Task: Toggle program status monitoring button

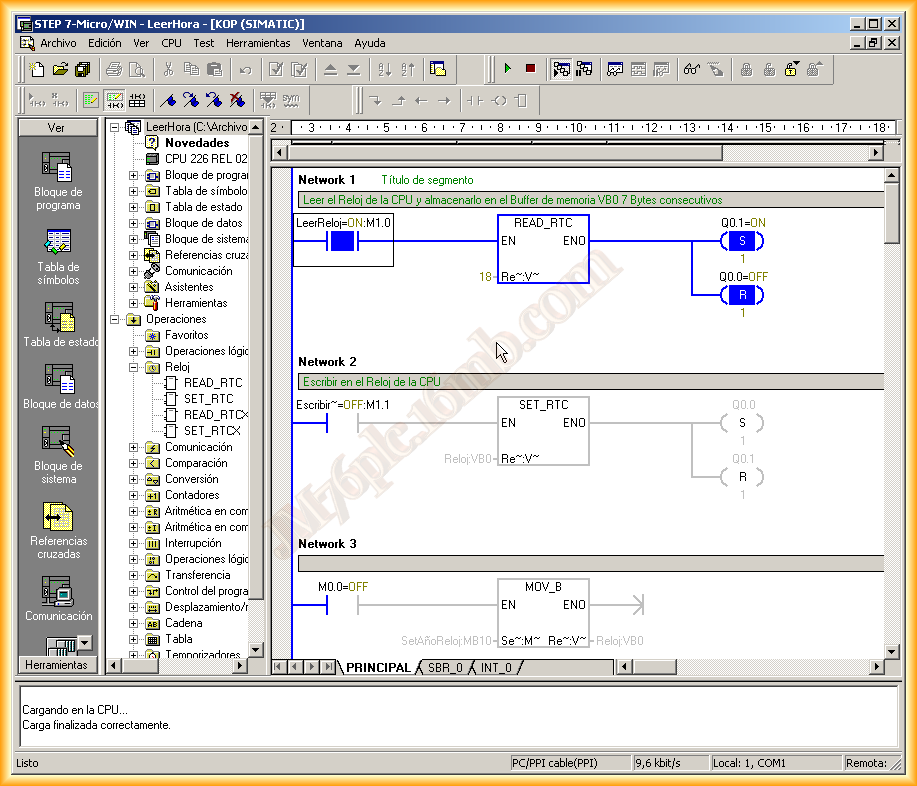Action: (561, 69)
